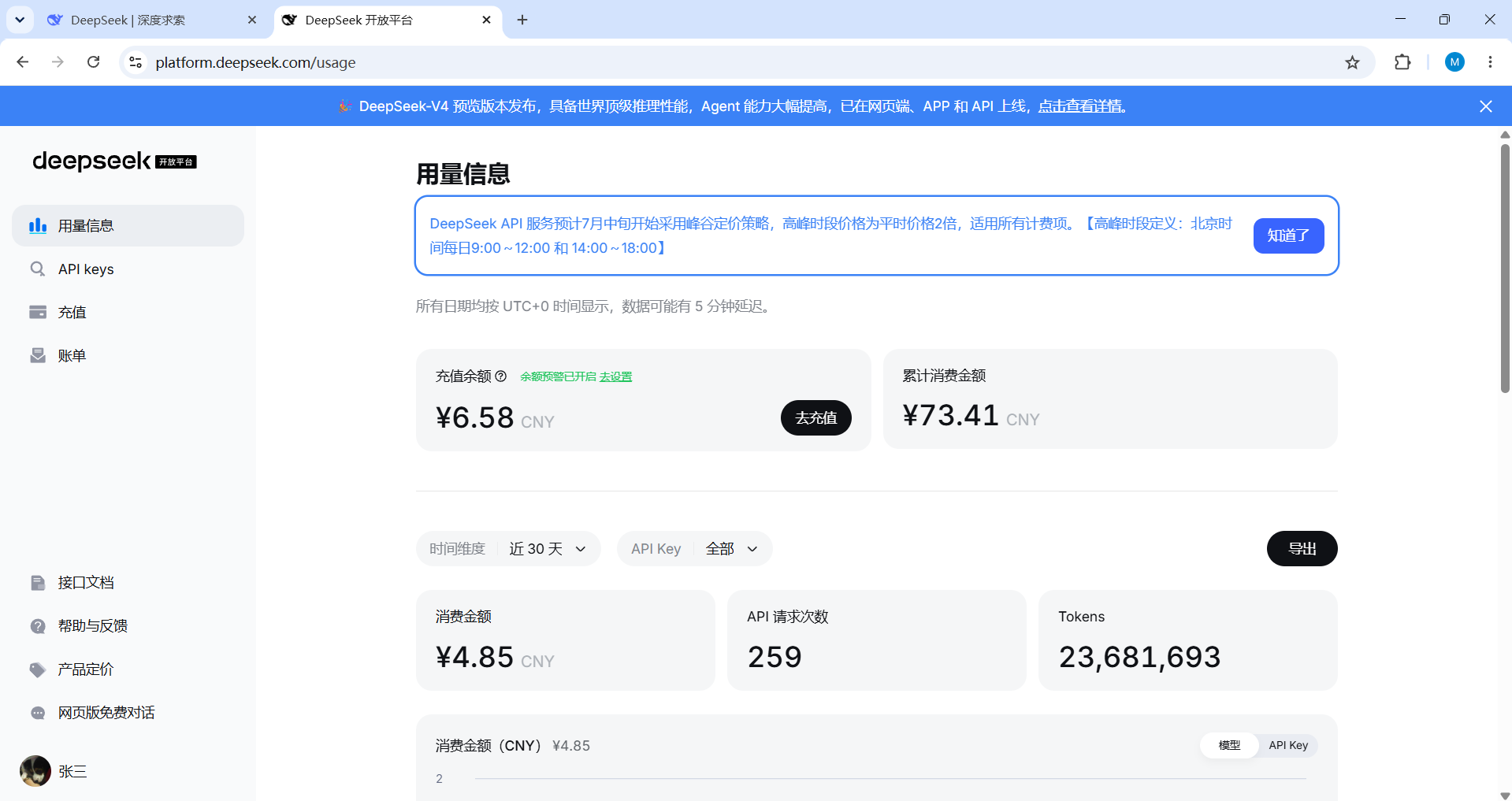Click the 张三 user avatar

[35, 771]
